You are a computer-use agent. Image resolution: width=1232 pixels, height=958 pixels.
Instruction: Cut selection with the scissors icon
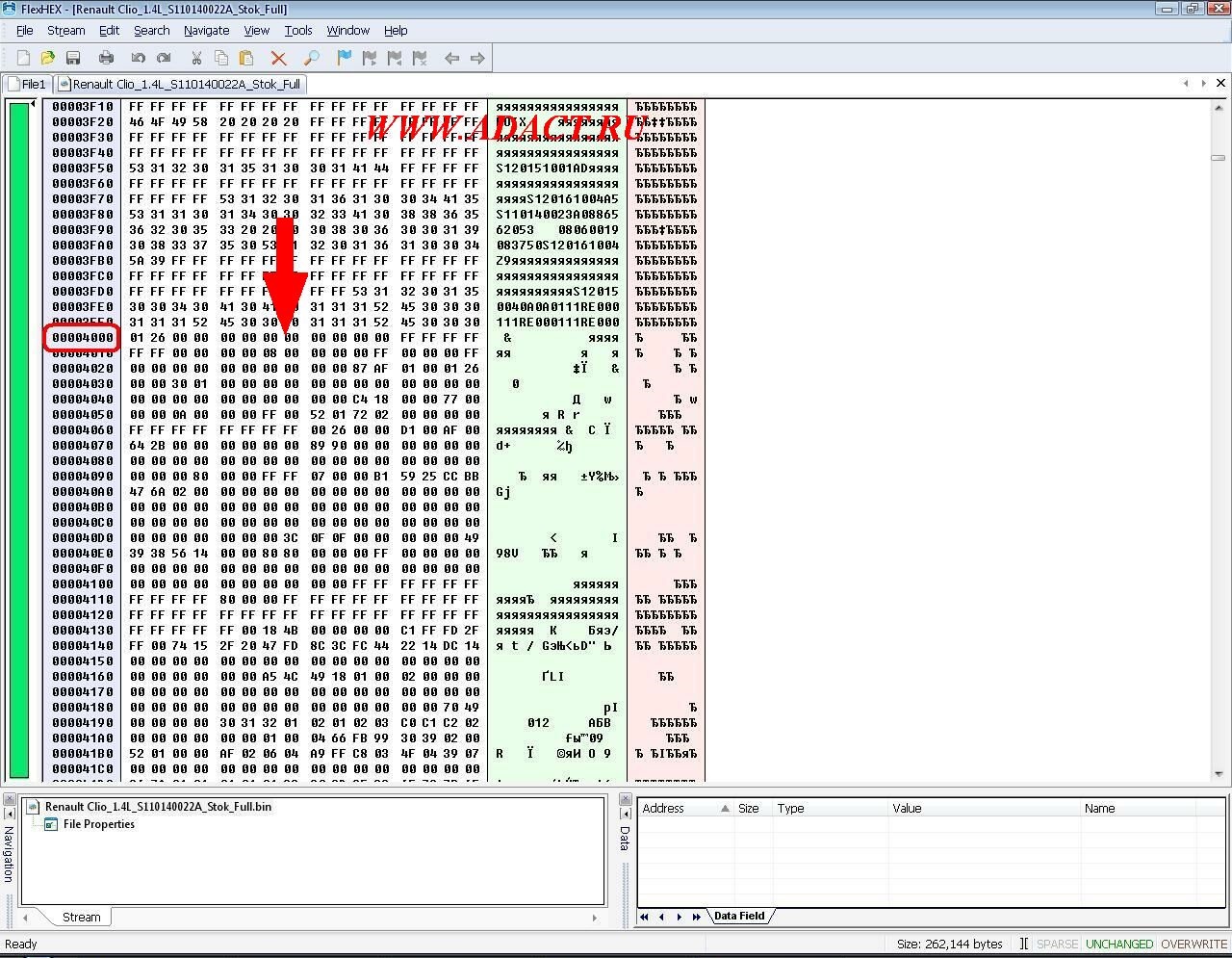pos(196,59)
